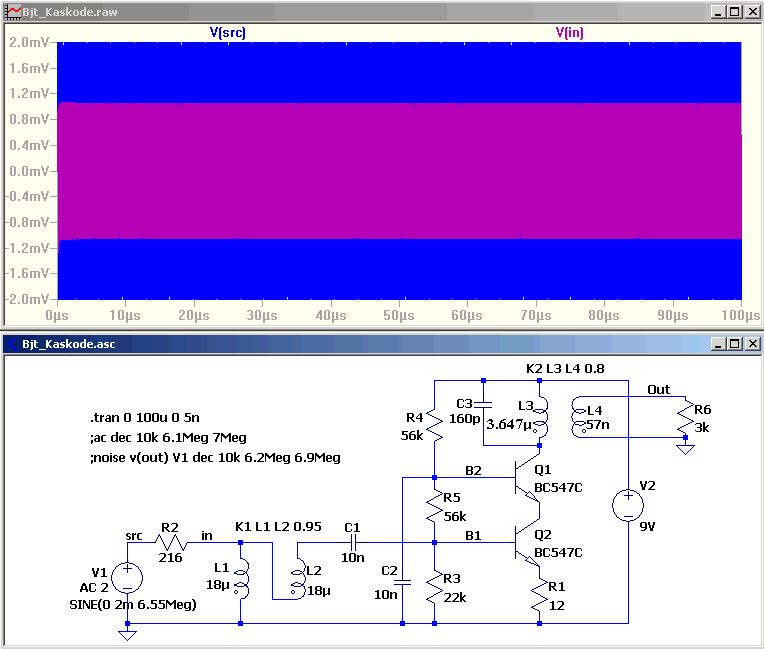Select the R6 3k load resistor
Screen dimensions: 764x649
click(685, 422)
